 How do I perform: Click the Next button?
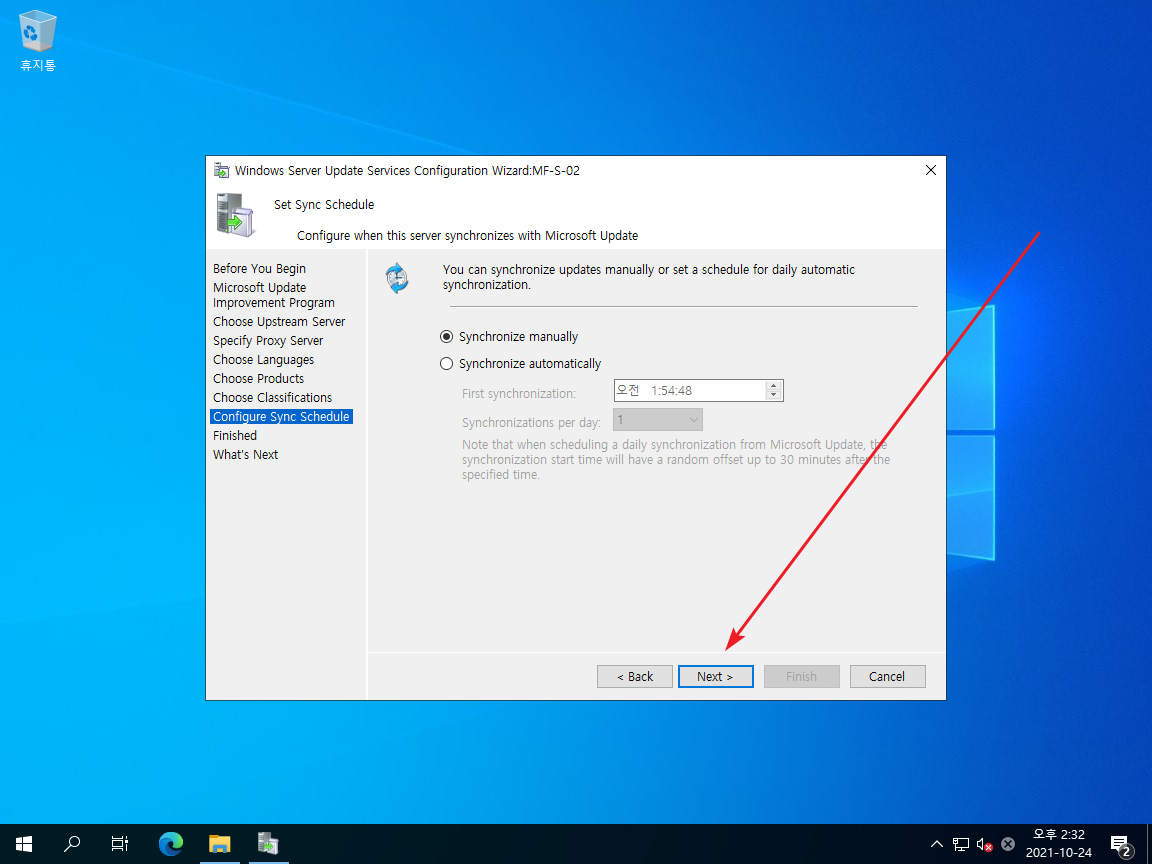pos(716,677)
